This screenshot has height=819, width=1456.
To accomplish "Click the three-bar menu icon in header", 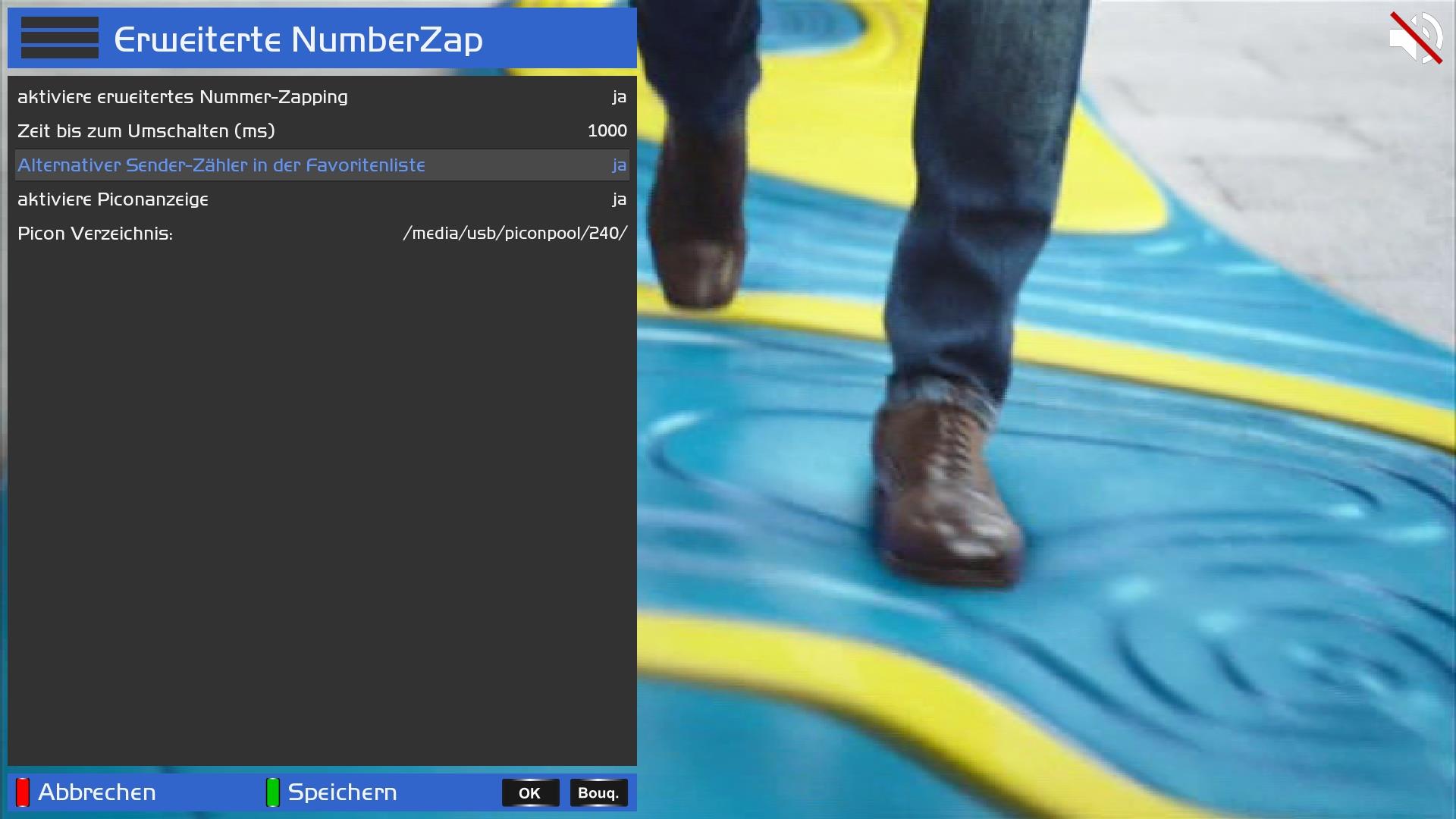I will (x=60, y=38).
